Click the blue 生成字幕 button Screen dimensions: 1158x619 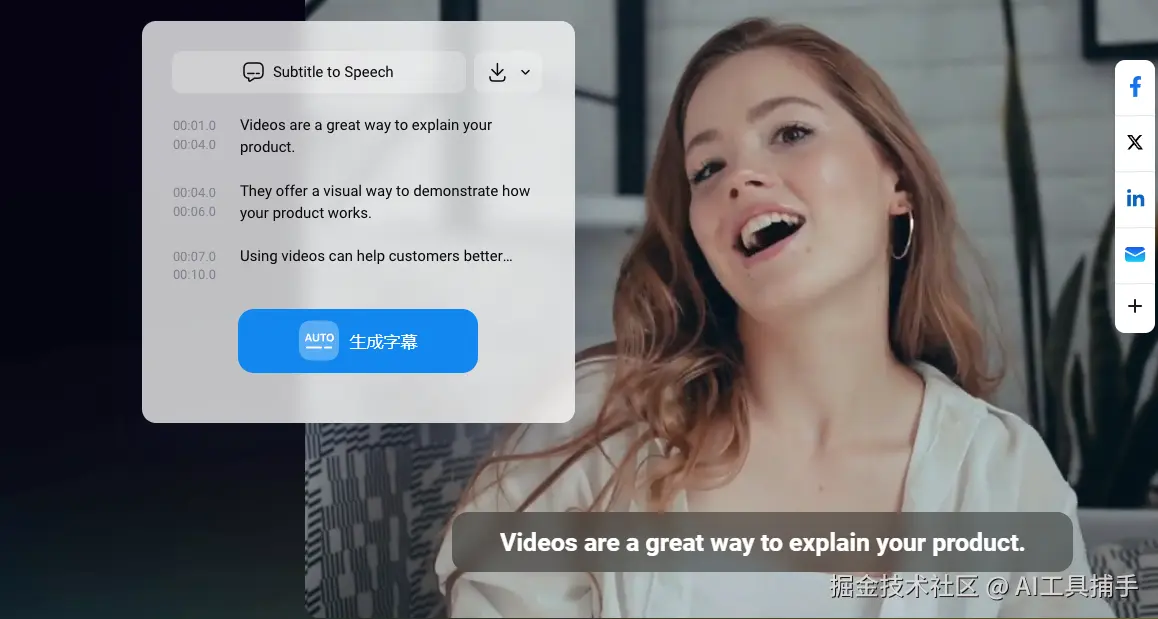coord(357,341)
